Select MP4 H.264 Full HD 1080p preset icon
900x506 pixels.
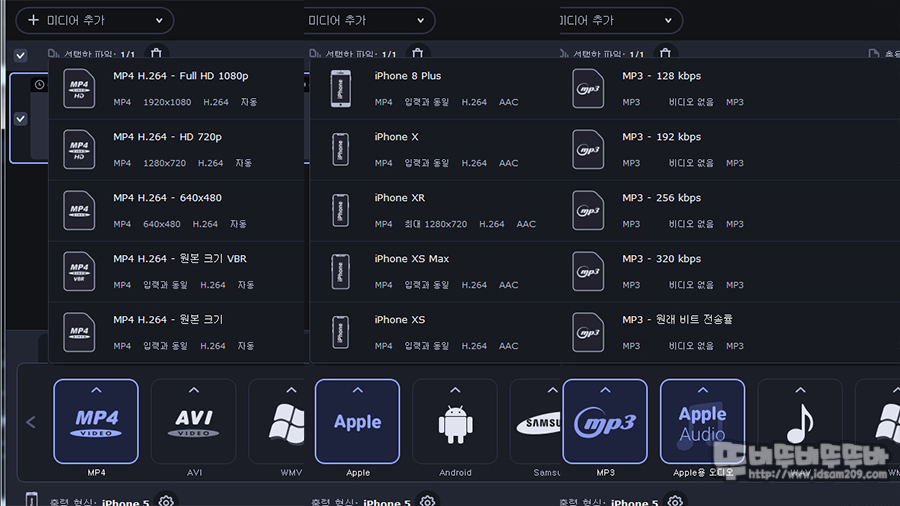click(79, 88)
